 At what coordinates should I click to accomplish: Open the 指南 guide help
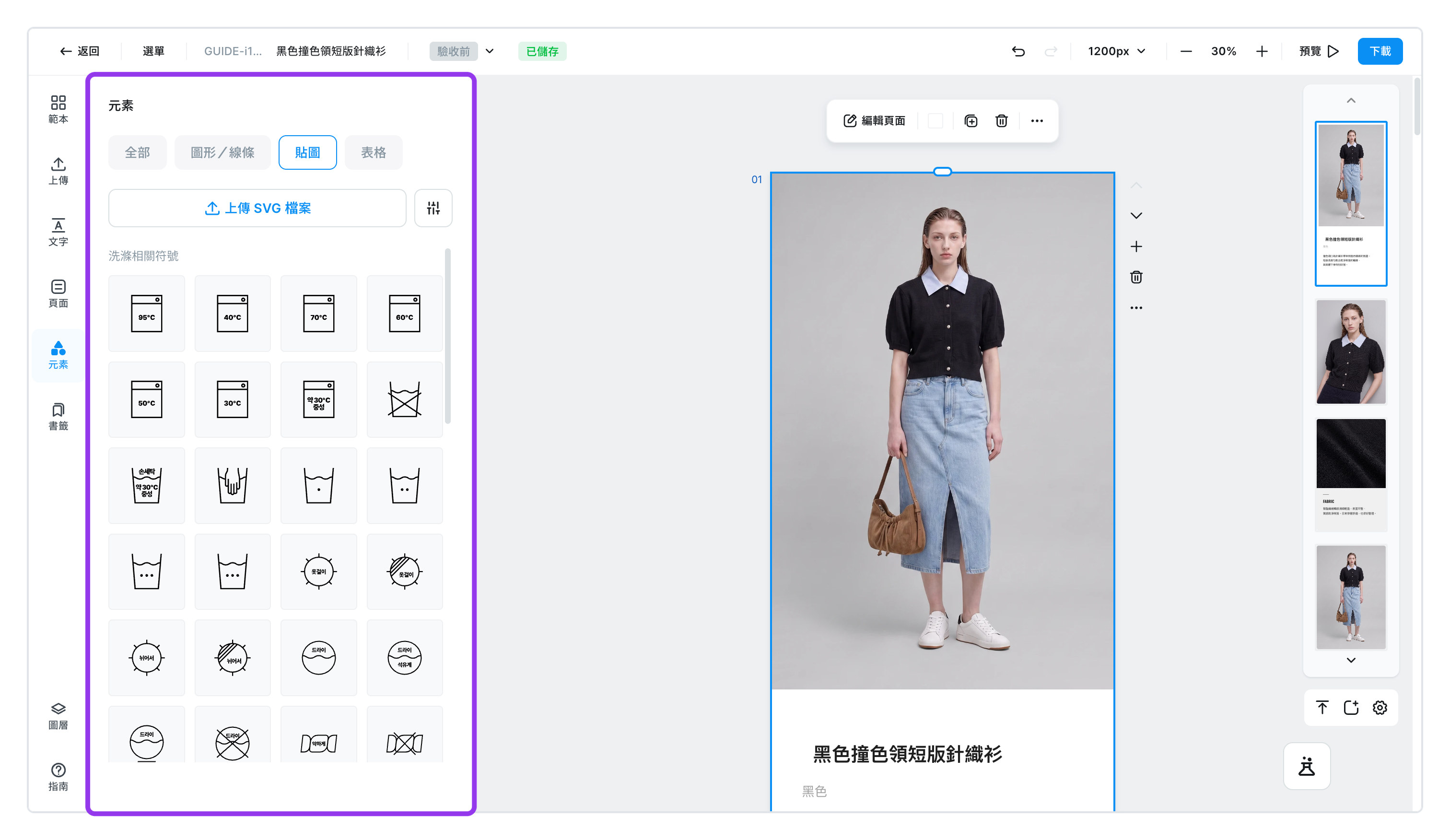[58, 777]
